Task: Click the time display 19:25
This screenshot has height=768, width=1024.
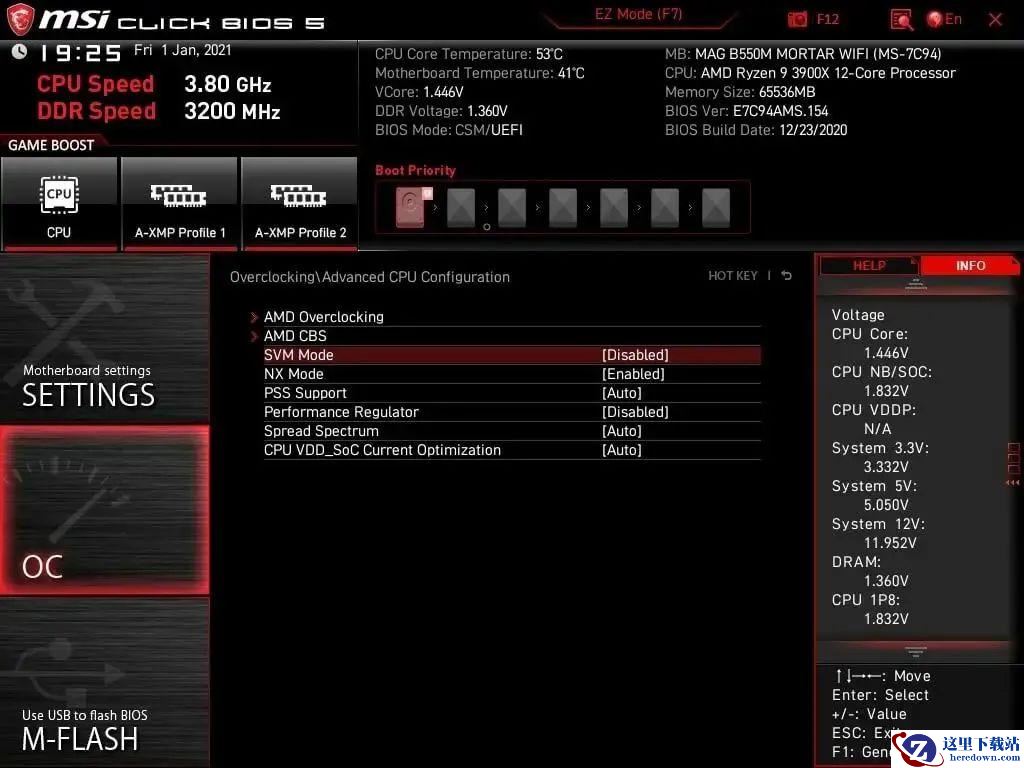Action: tap(80, 52)
